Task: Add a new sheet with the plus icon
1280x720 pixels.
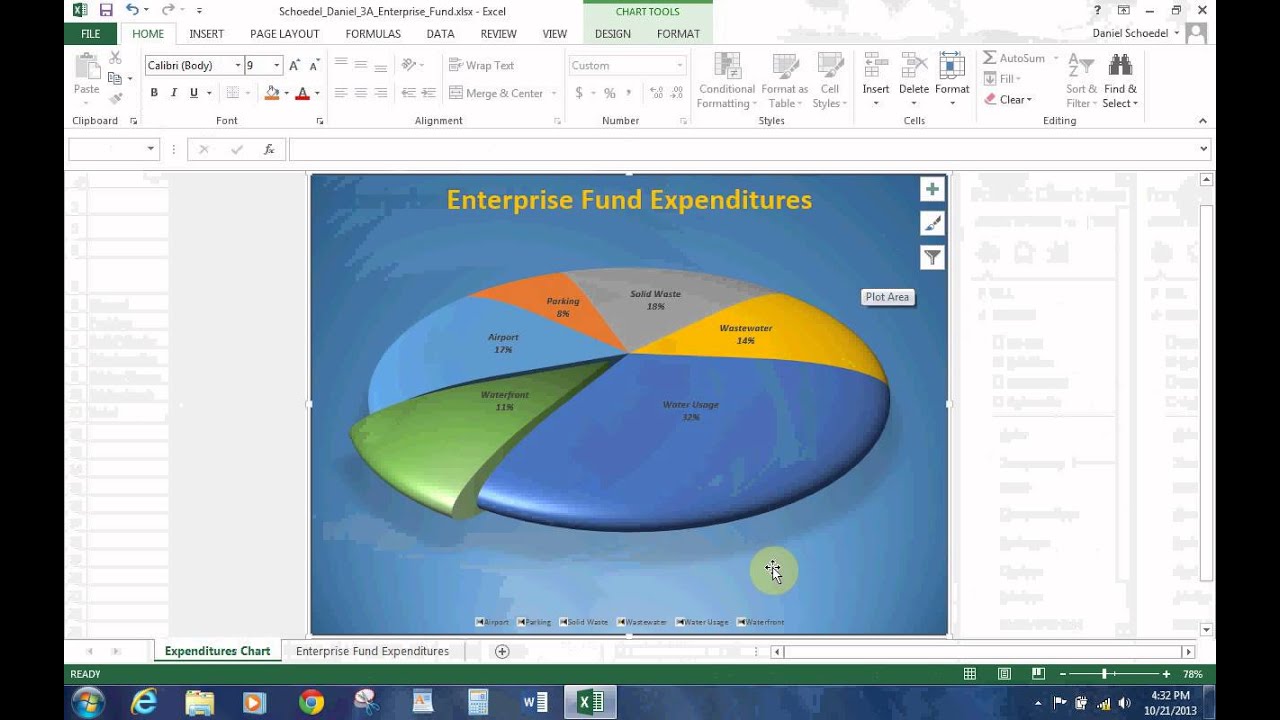Action: (x=502, y=651)
